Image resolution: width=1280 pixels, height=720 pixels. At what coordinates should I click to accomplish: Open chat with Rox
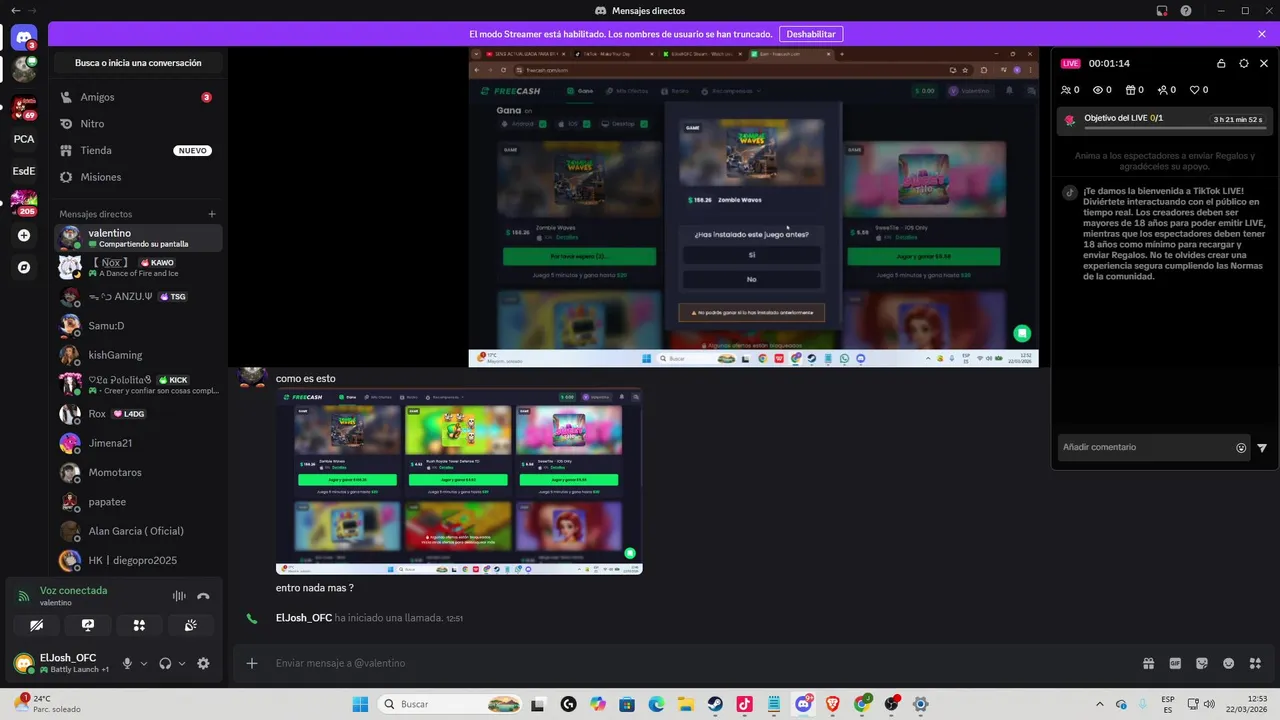tap(138, 414)
